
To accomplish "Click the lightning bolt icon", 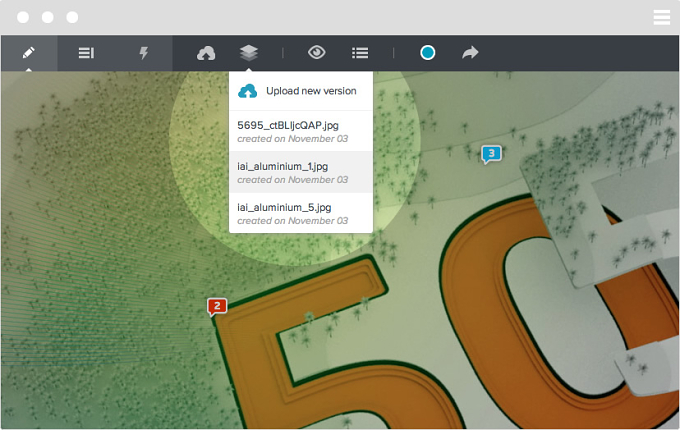I will (144, 53).
